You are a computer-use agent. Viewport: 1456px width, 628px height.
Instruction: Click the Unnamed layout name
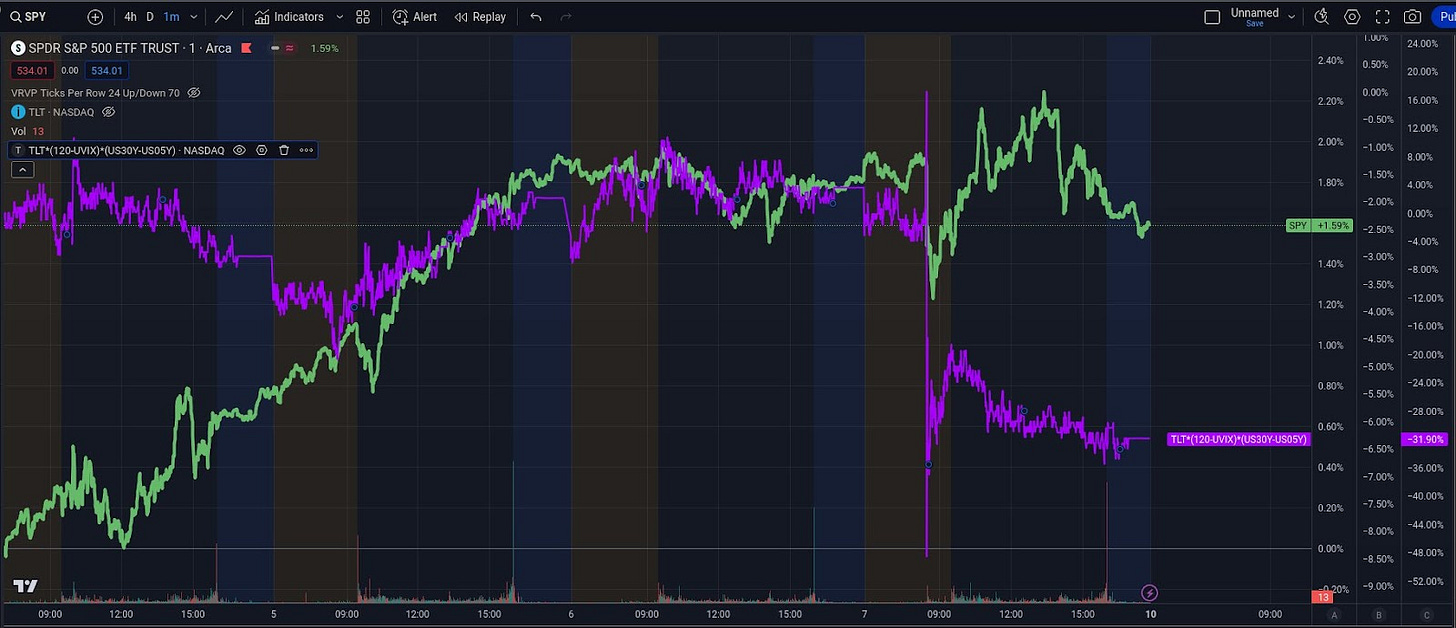tap(1254, 13)
